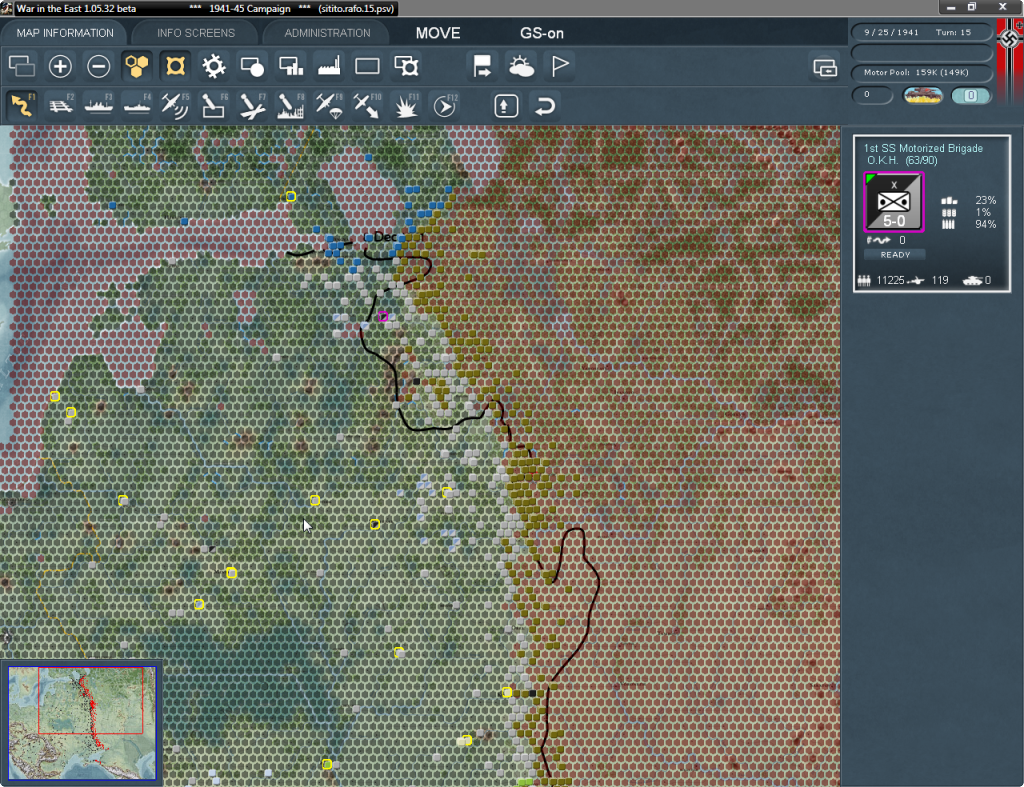Zoom out the map with the minus icon

pyautogui.click(x=99, y=66)
